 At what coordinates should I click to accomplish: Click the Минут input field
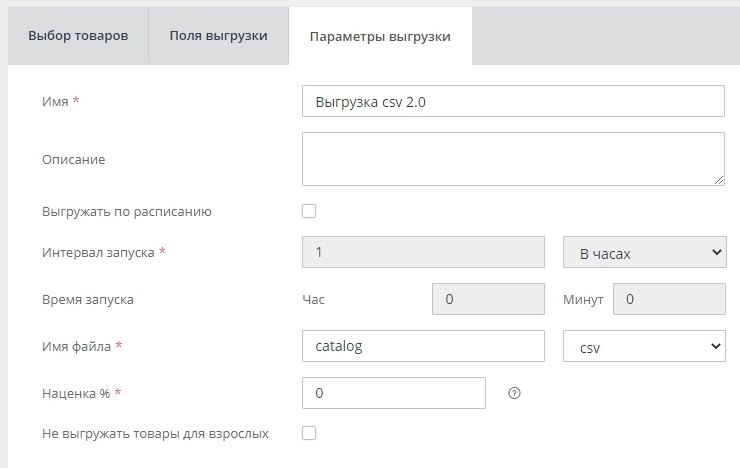tap(668, 299)
